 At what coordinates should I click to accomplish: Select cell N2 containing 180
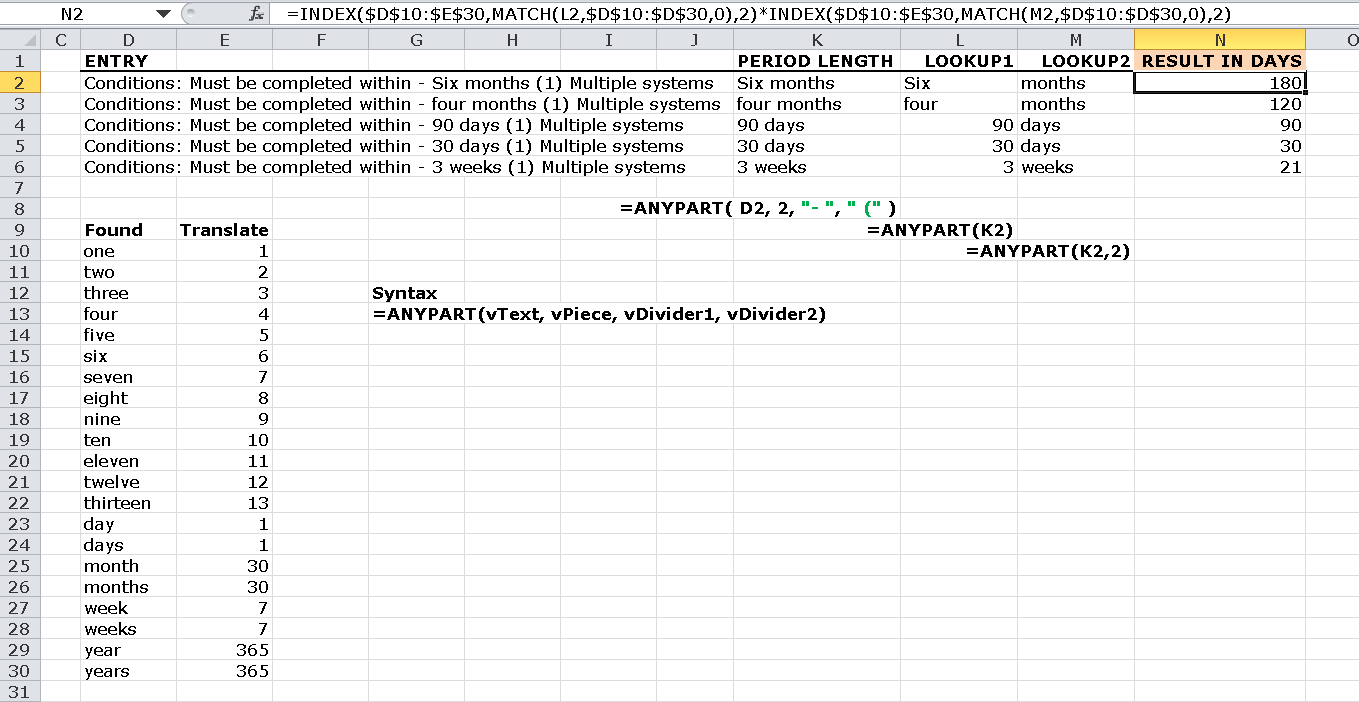(1220, 83)
